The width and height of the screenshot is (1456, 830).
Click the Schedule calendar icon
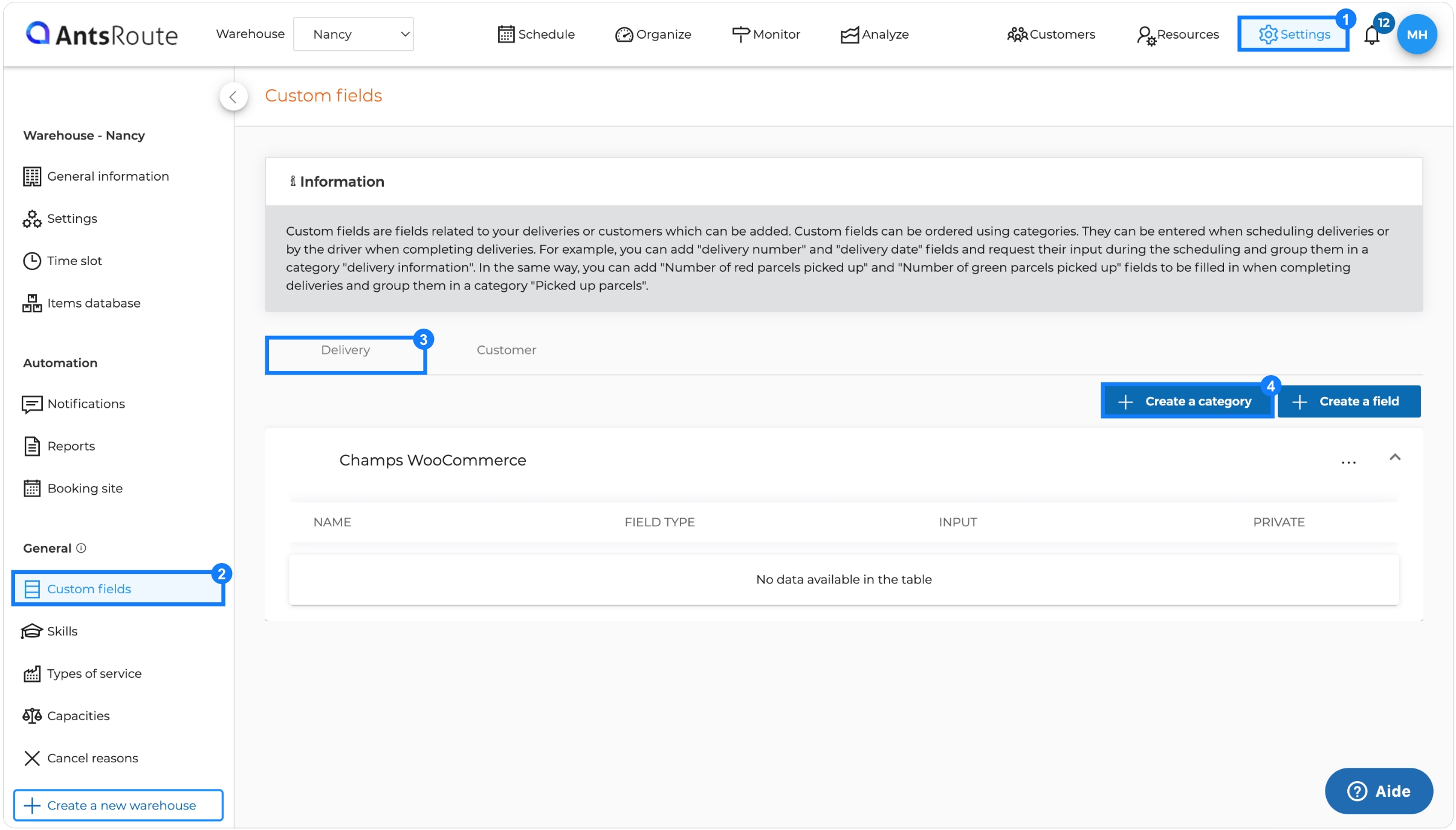pos(506,34)
